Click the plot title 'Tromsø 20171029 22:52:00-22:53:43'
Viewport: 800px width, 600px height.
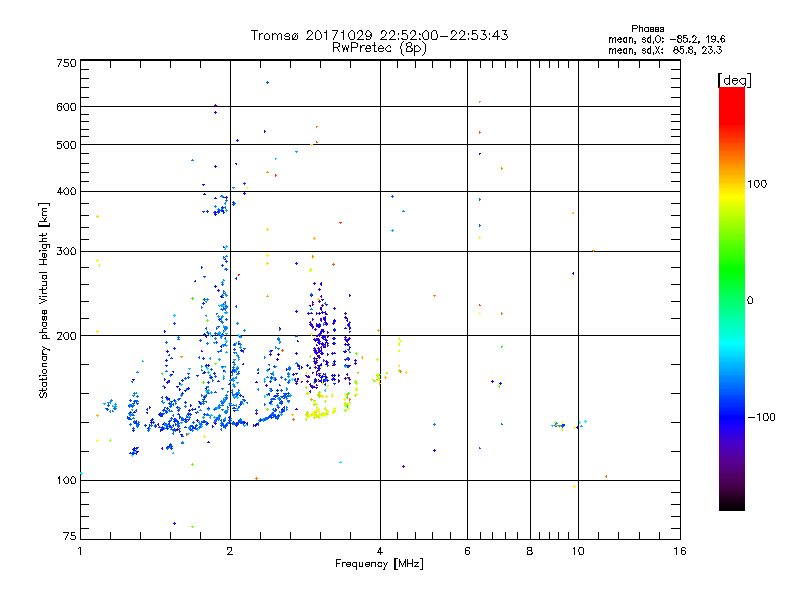379,35
